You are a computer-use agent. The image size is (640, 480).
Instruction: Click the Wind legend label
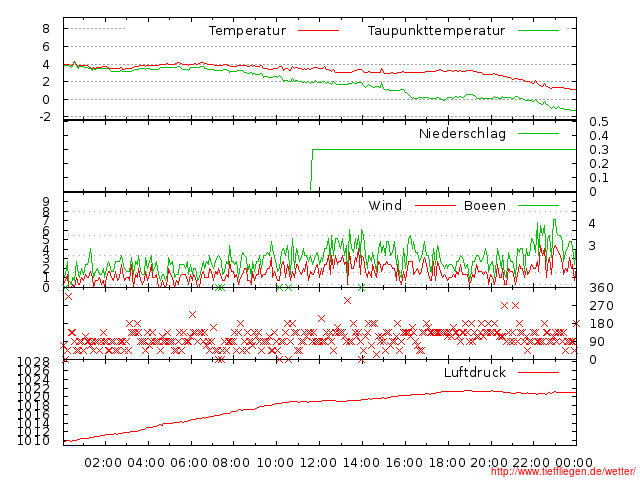click(x=385, y=205)
